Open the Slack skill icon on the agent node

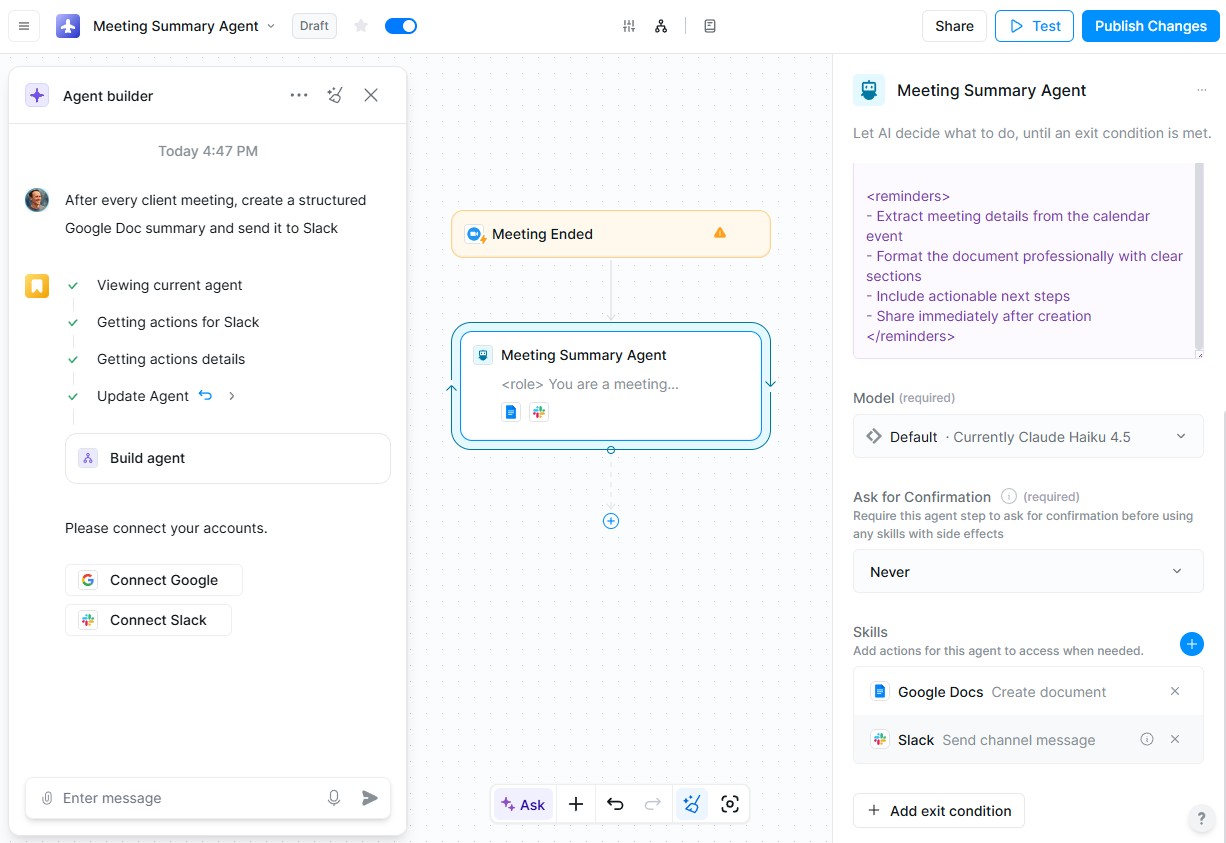(x=539, y=411)
